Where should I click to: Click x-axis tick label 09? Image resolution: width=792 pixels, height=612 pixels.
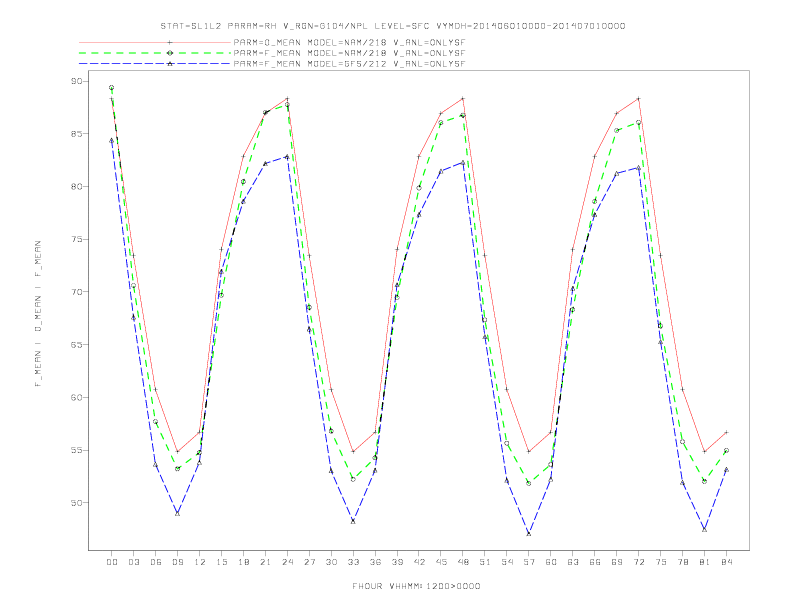point(177,562)
